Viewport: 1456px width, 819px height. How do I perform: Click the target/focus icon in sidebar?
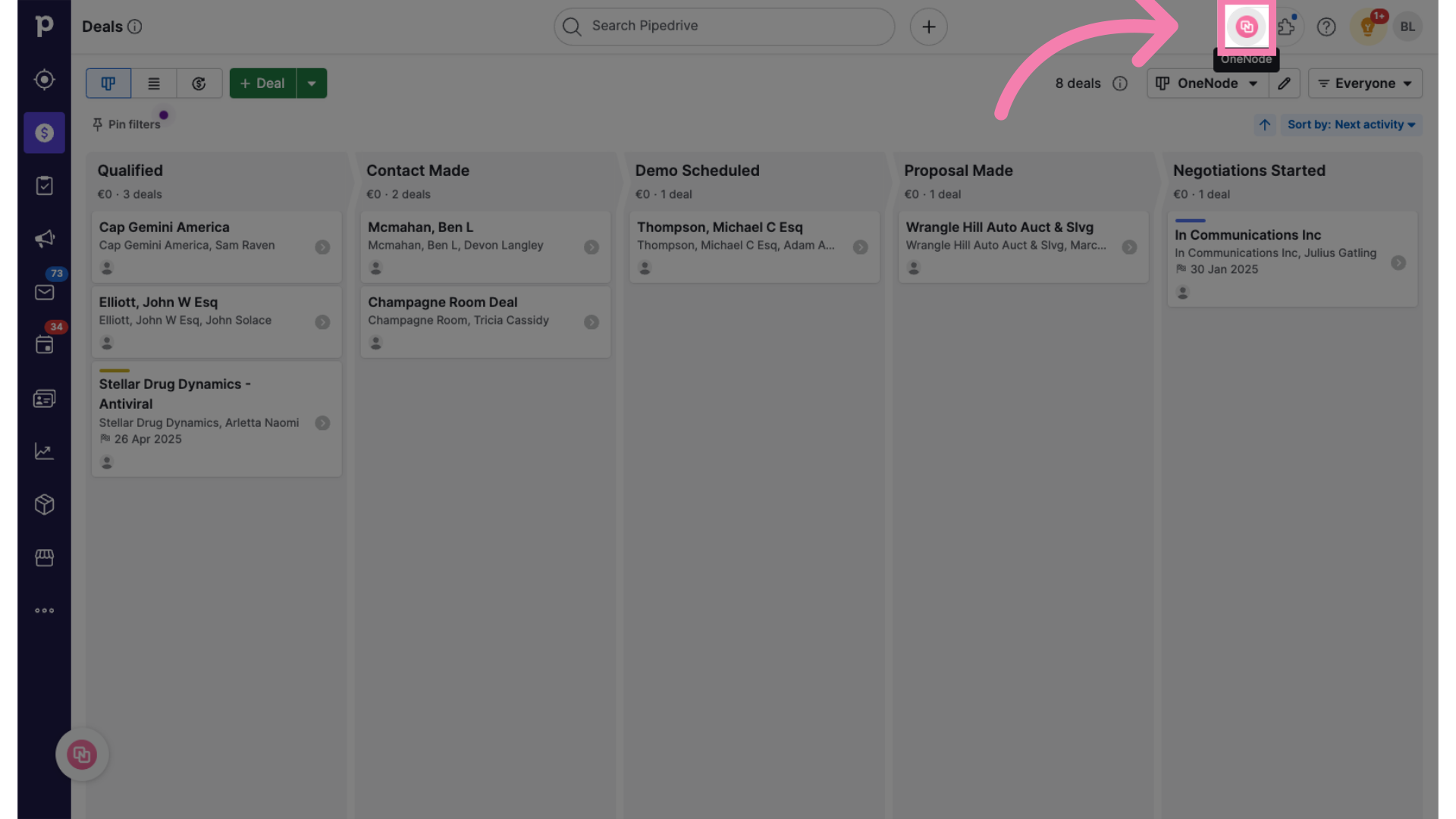point(44,80)
